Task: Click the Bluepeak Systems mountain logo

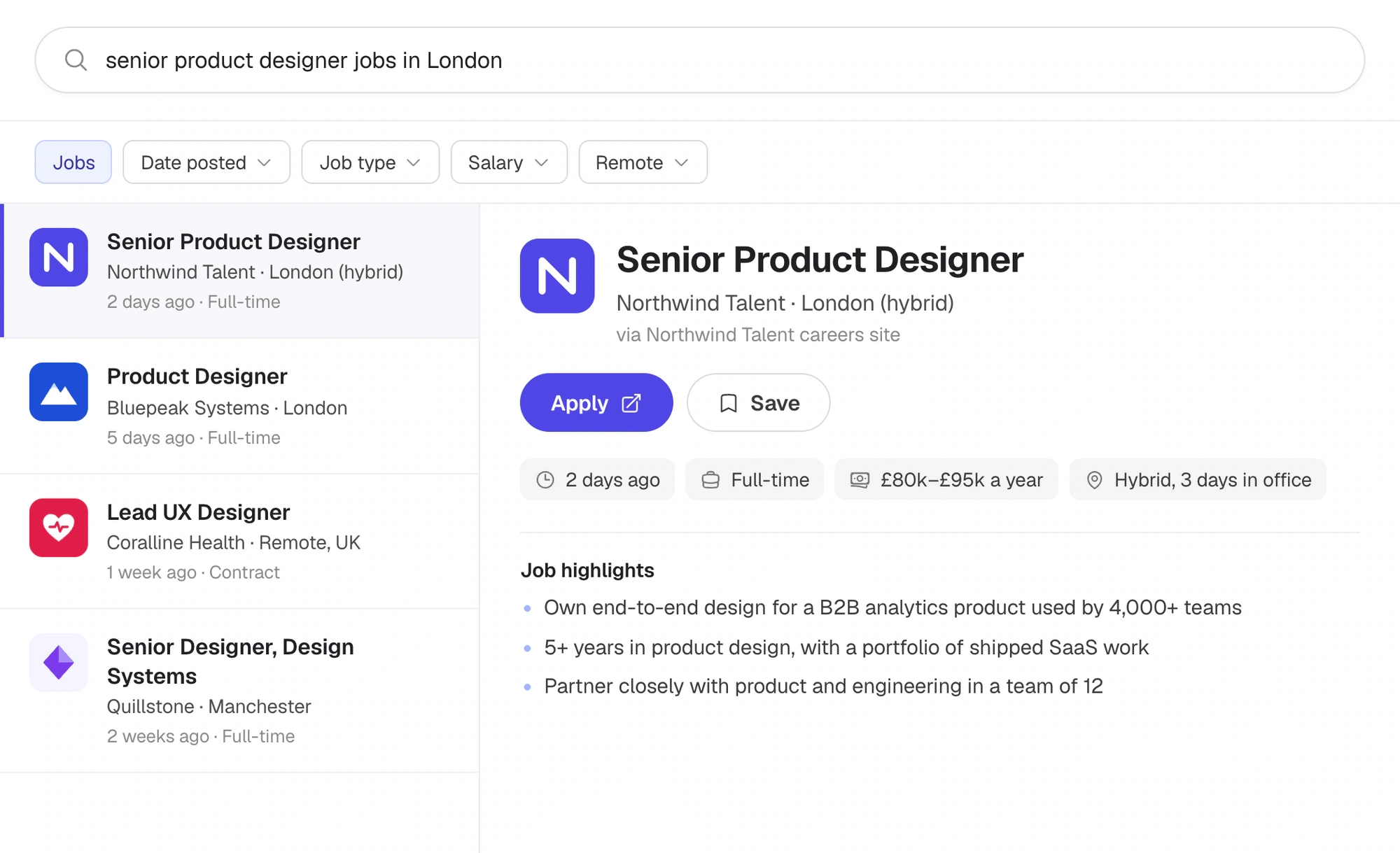Action: [59, 392]
